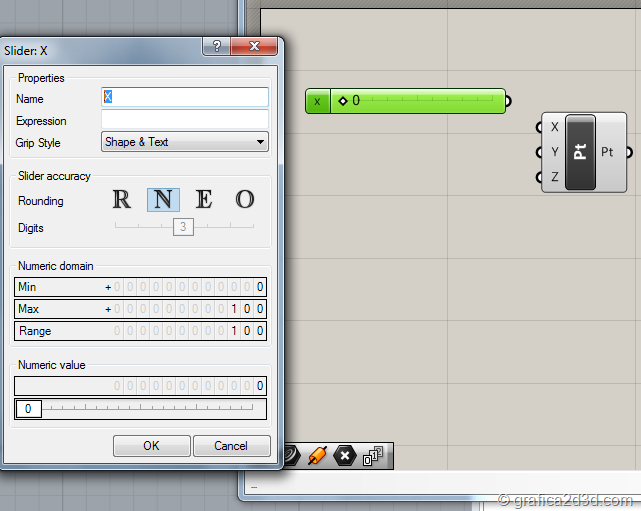Select the N rounding mode icon

(163, 200)
